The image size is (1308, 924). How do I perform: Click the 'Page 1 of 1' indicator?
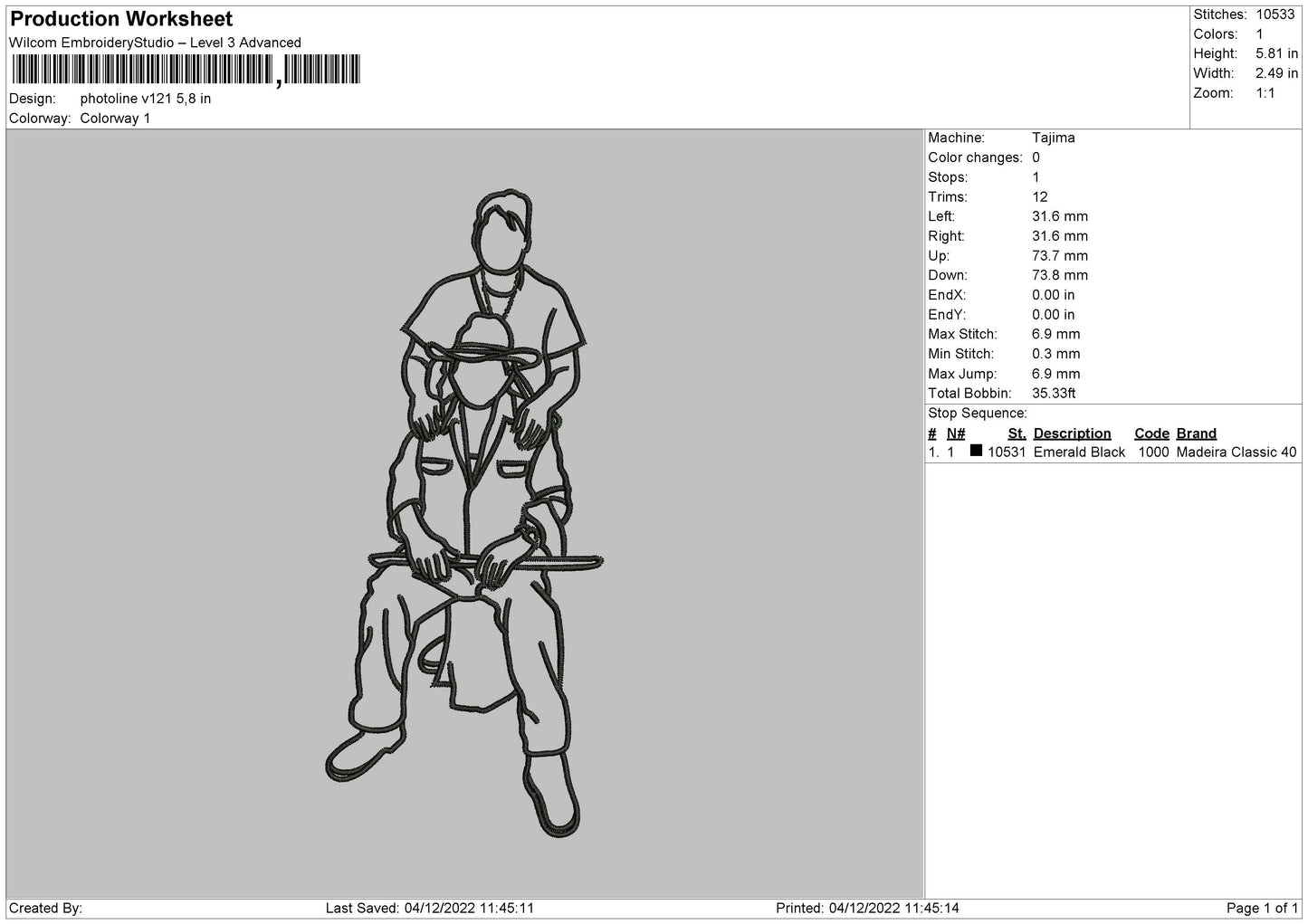[x=1263, y=908]
